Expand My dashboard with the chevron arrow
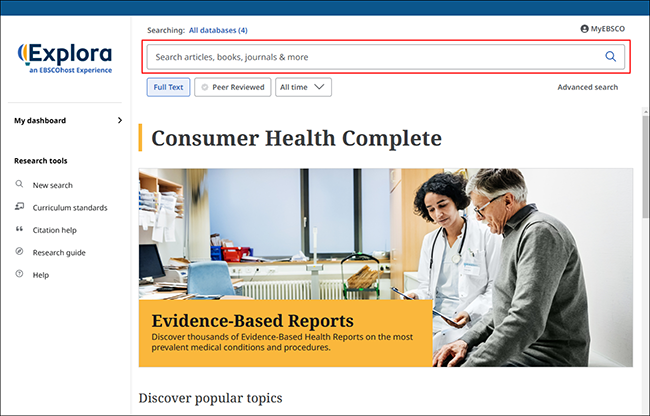 (x=120, y=120)
